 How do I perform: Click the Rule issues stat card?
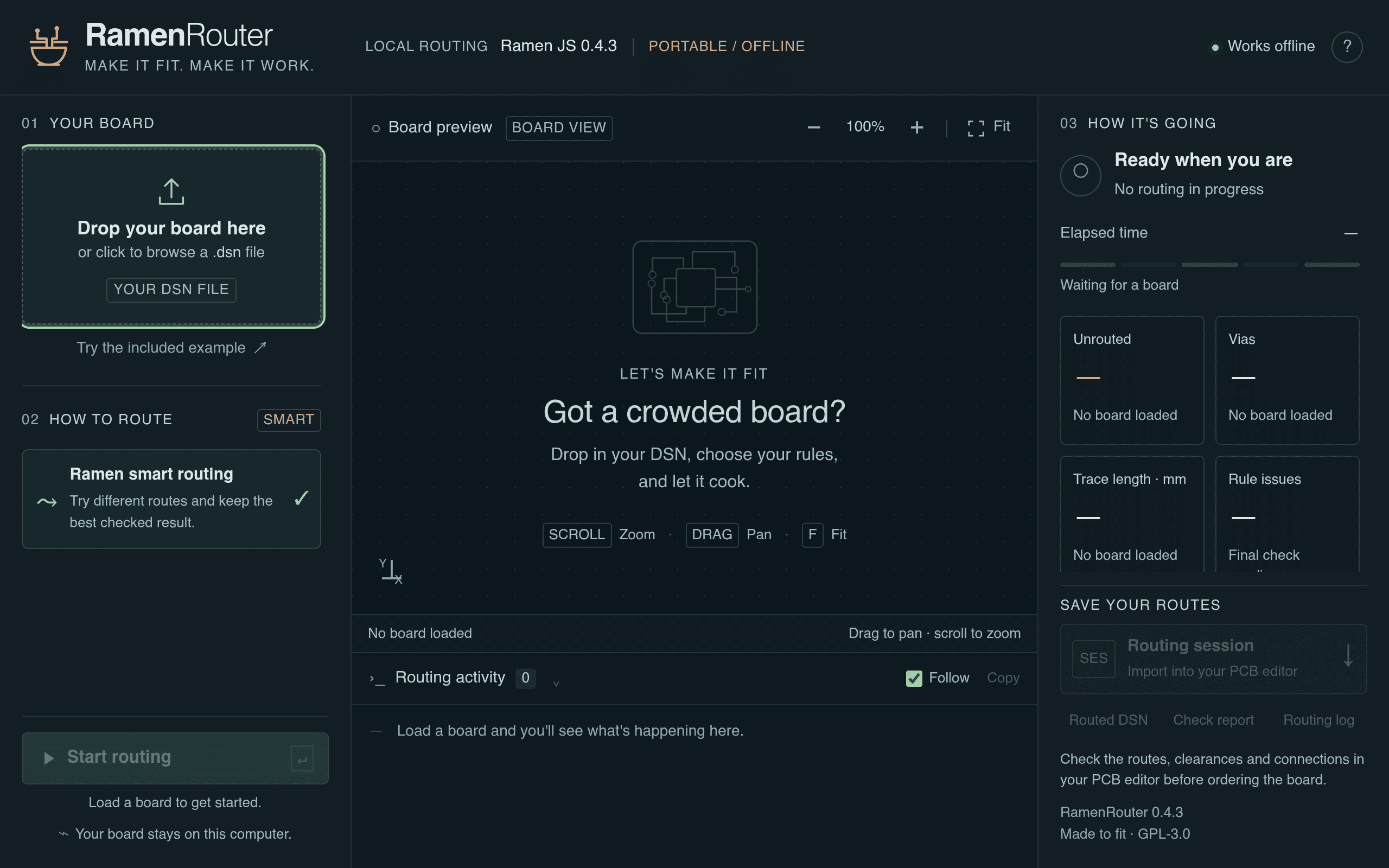[x=1287, y=514]
